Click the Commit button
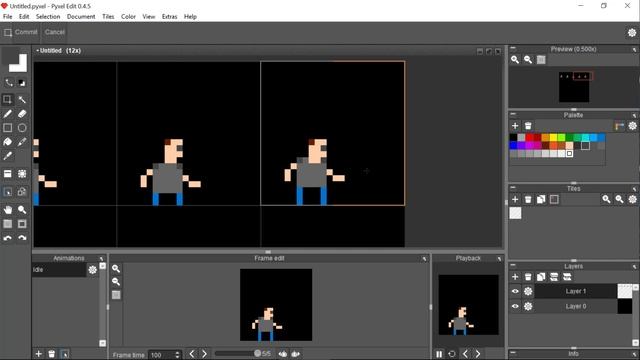Screen dimensions: 640x360 click(x=21, y=32)
